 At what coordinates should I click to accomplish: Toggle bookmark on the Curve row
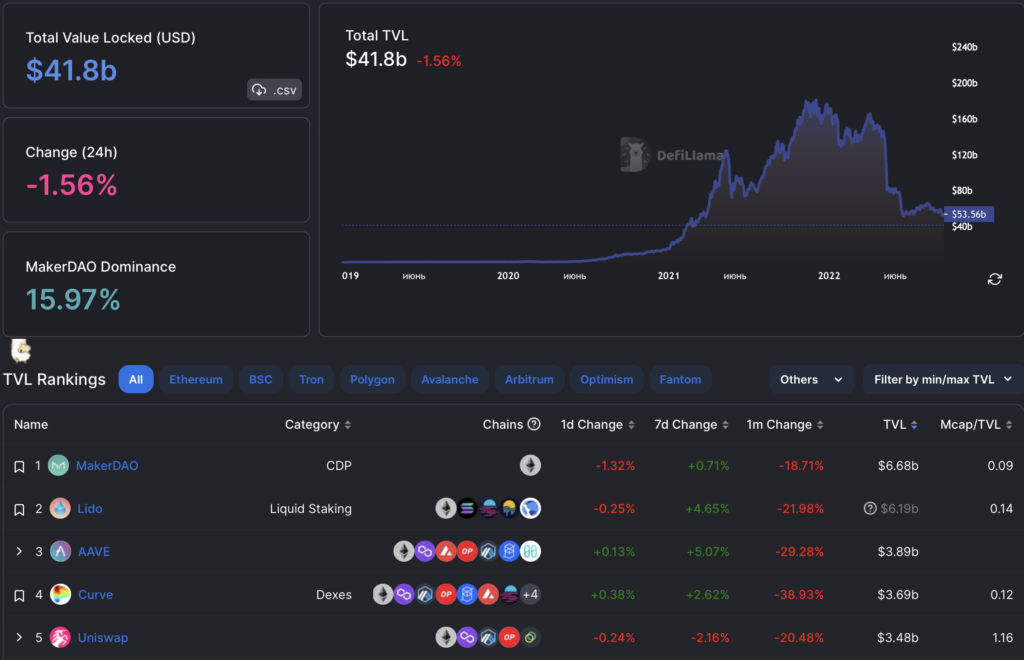pyautogui.click(x=19, y=596)
